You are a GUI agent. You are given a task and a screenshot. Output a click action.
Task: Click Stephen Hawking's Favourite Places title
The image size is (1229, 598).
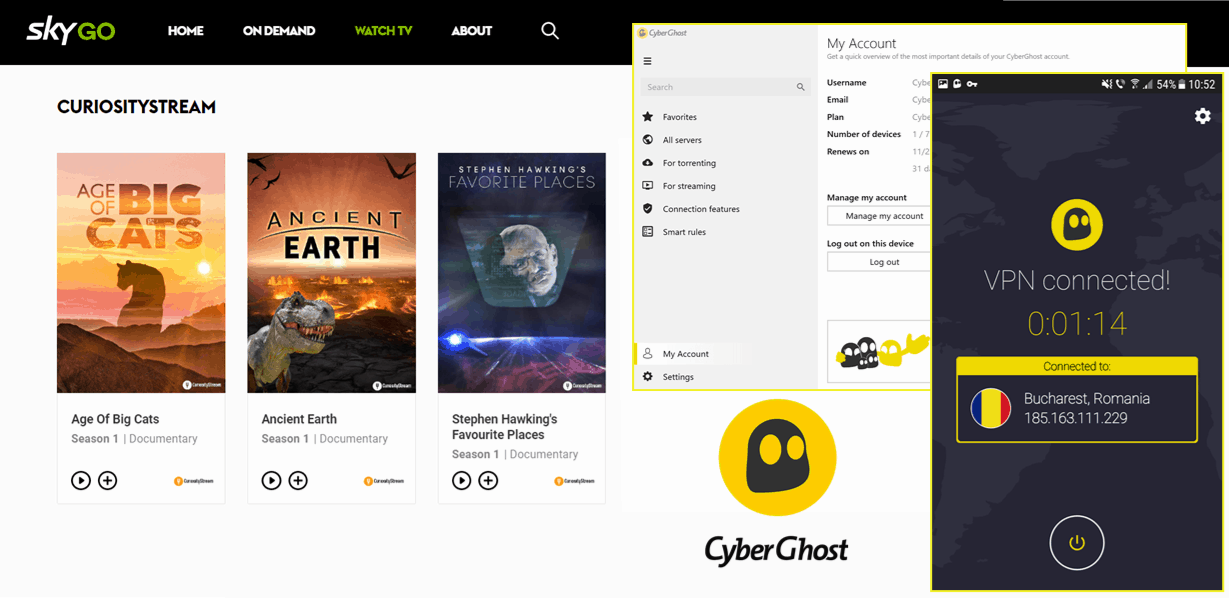click(x=505, y=427)
